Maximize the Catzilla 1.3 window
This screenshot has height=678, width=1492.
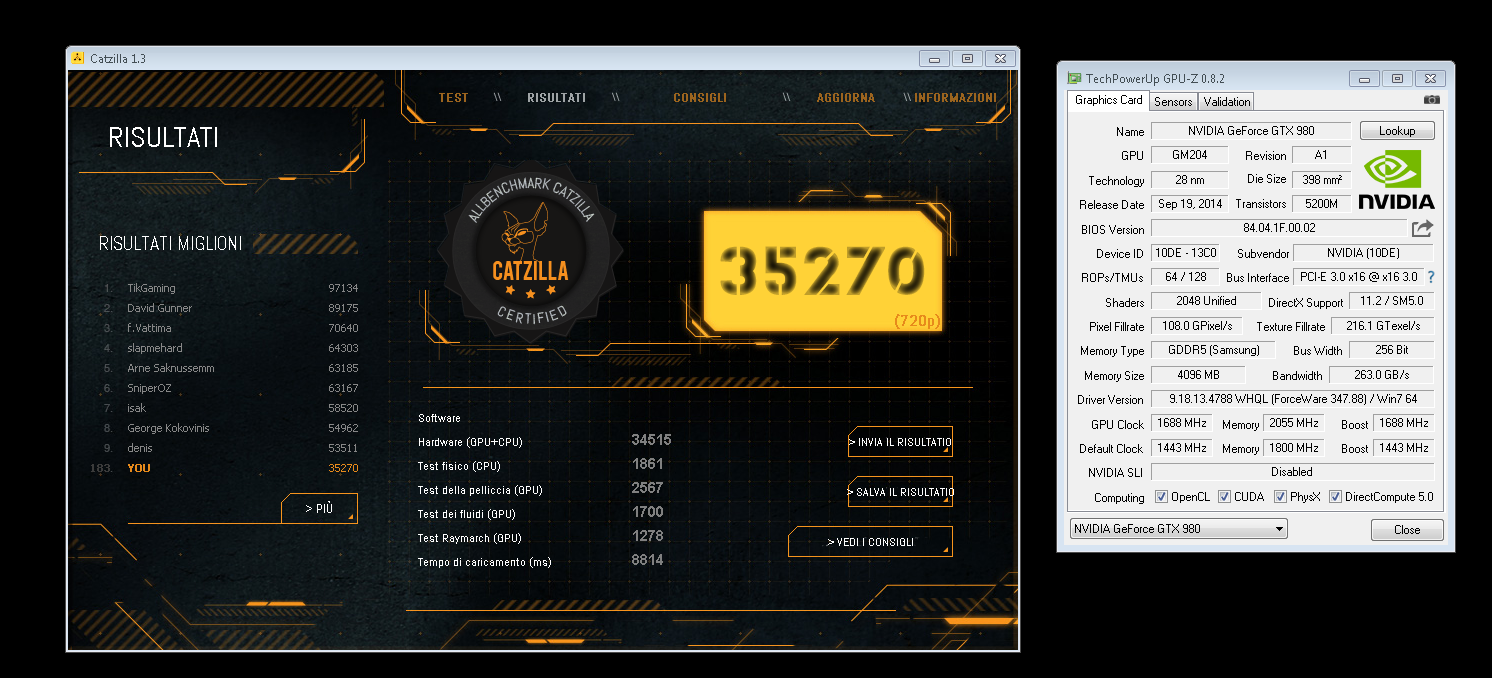pos(967,59)
